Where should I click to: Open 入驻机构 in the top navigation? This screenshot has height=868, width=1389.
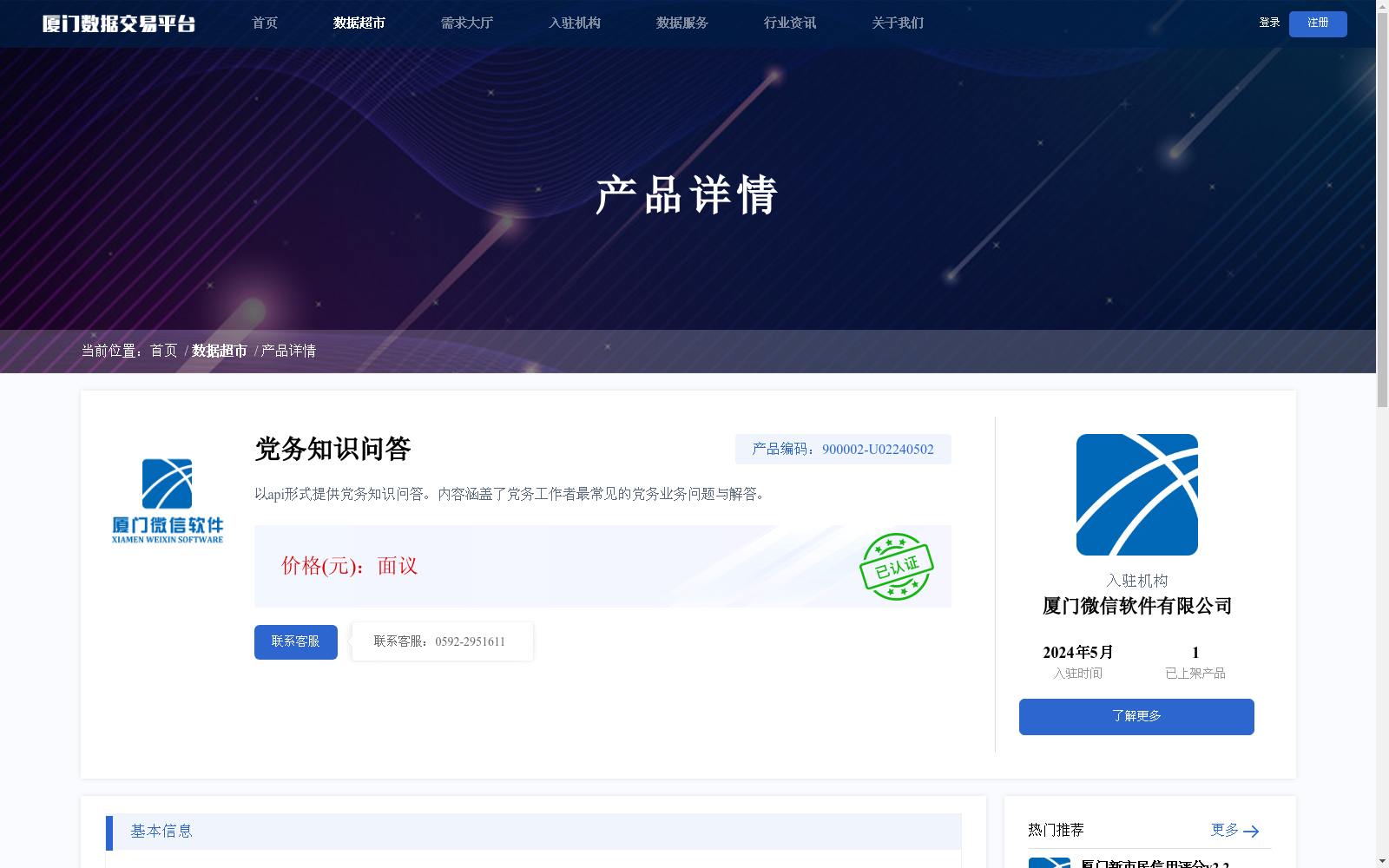(575, 23)
